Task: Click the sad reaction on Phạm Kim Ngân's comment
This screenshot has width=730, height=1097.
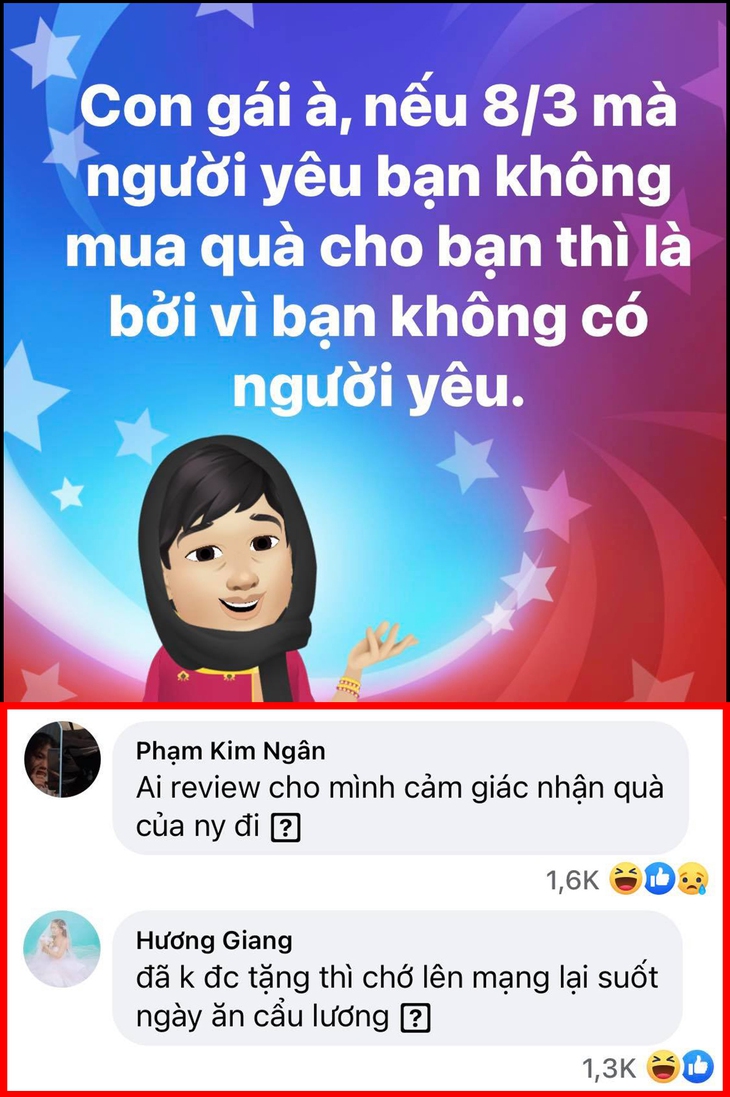Action: [x=692, y=879]
